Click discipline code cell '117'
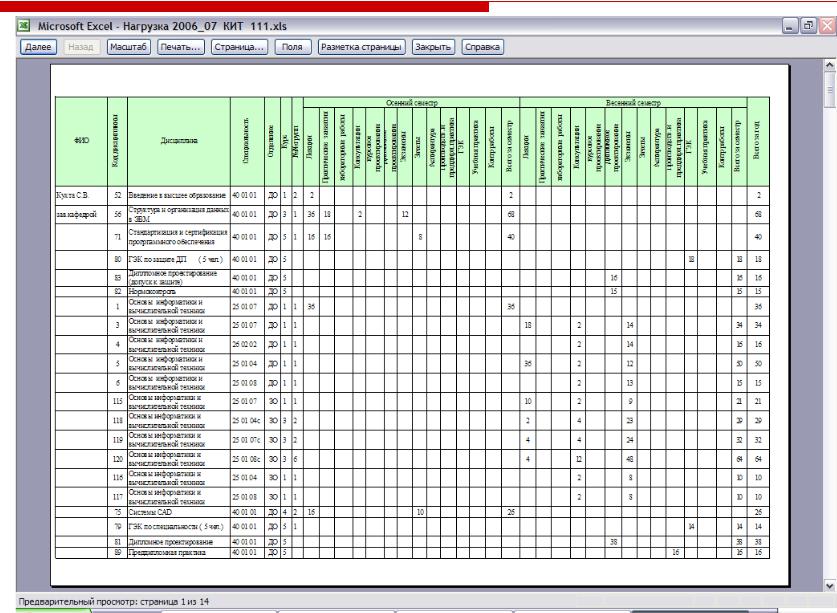837x613 pixels. (118, 497)
